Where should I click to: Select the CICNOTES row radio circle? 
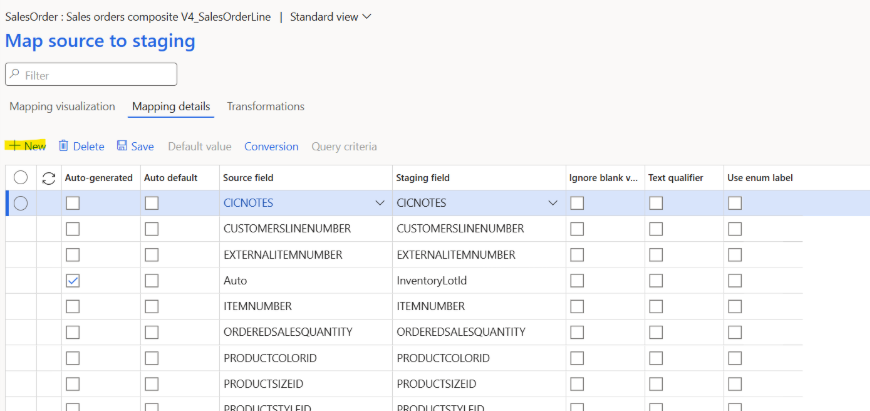(x=21, y=204)
